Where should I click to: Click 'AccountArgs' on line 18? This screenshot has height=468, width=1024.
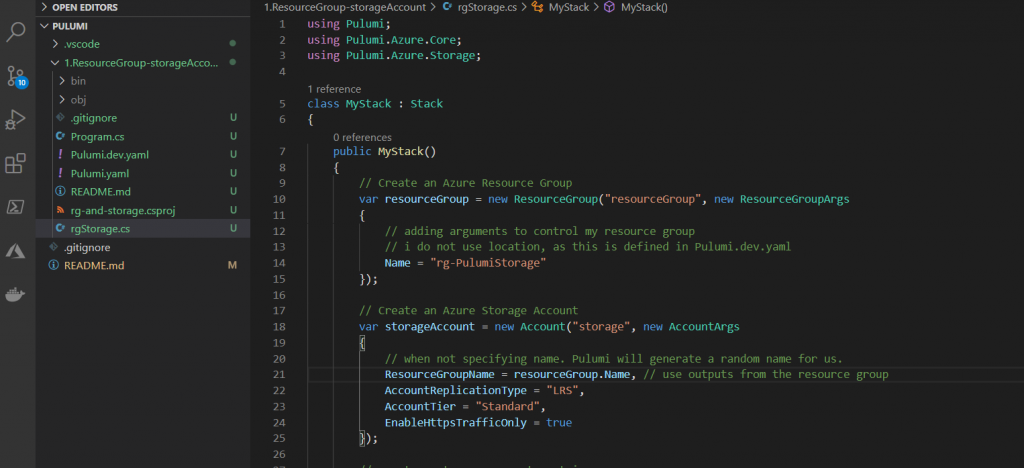(x=704, y=327)
